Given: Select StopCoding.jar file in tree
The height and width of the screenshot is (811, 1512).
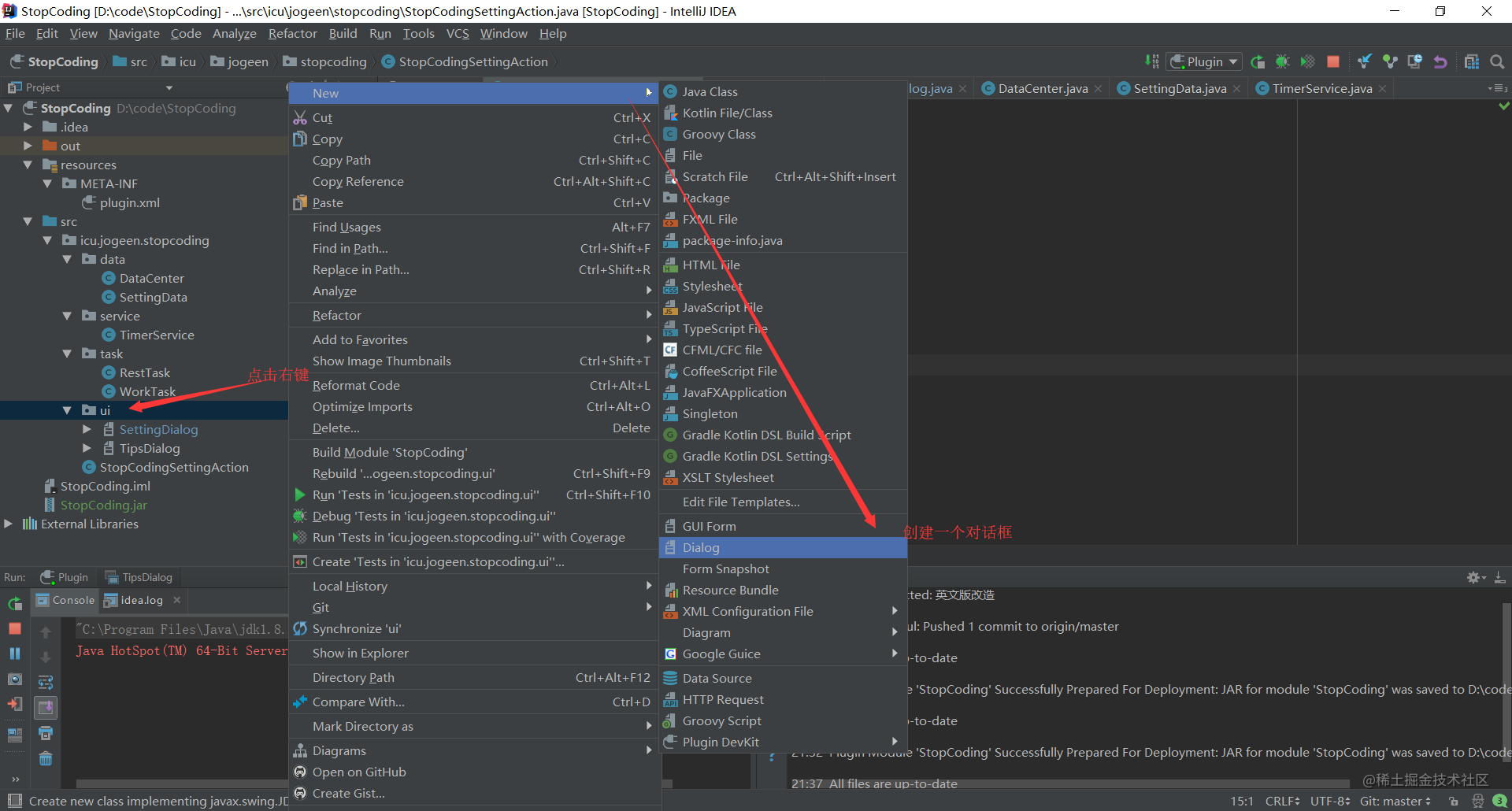Looking at the screenshot, I should pyautogui.click(x=95, y=505).
